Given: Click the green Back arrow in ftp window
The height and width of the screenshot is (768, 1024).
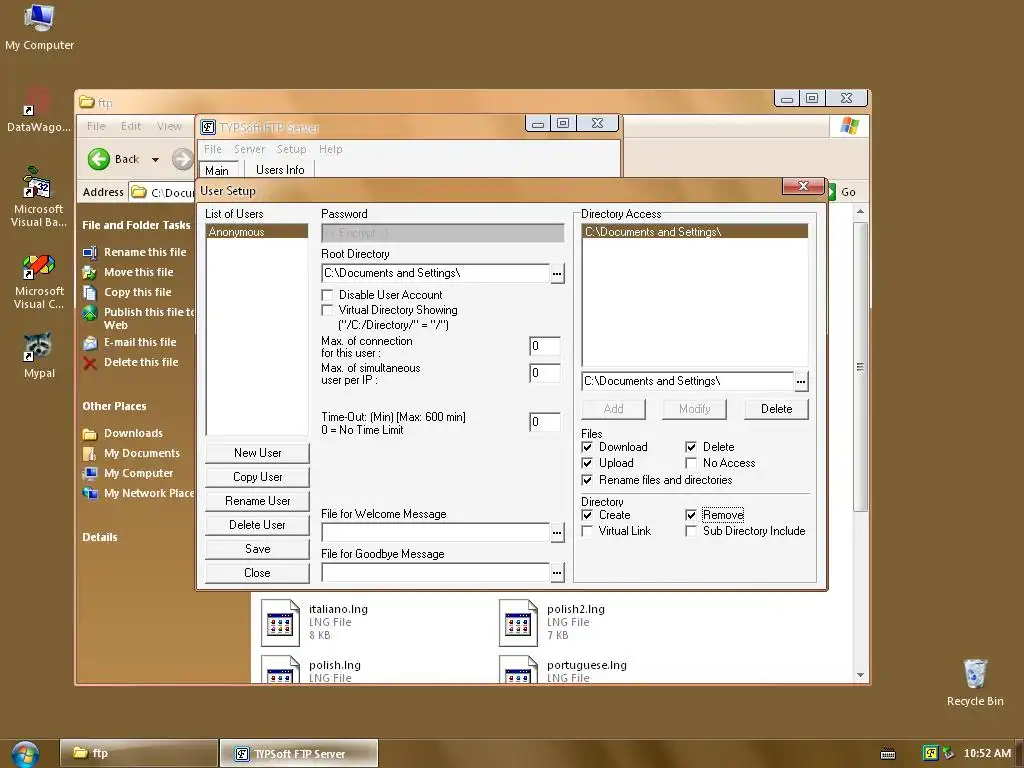Looking at the screenshot, I should point(99,159).
